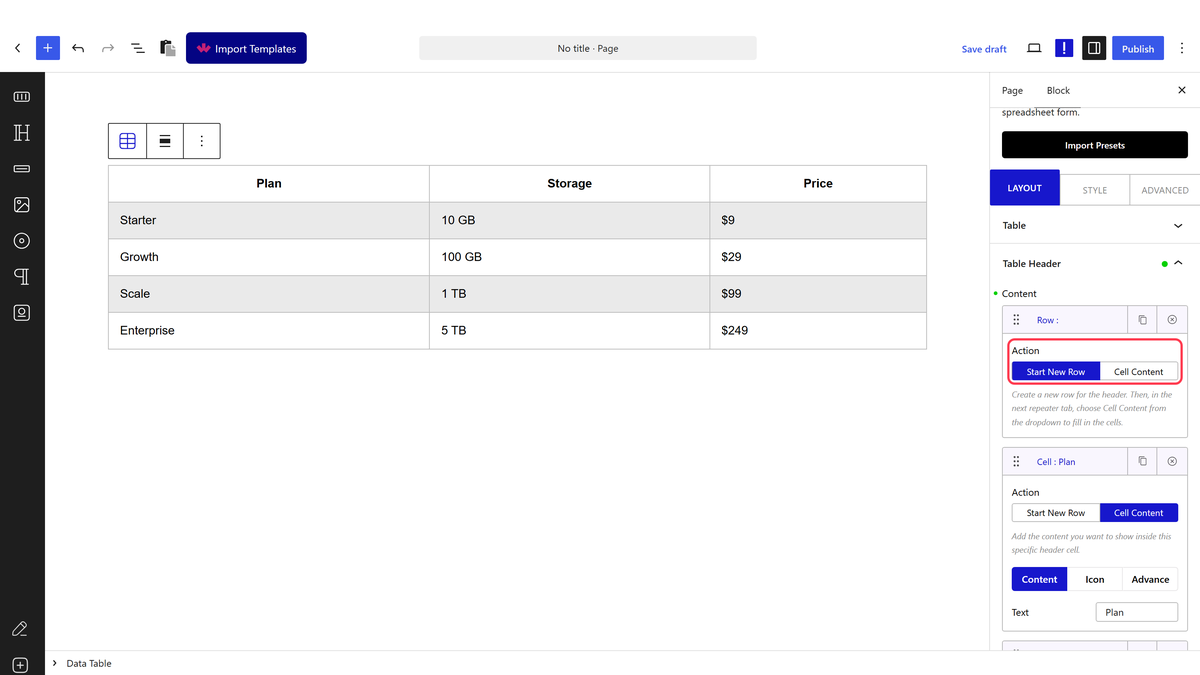Click the Row item drag handle

pos(1016,320)
